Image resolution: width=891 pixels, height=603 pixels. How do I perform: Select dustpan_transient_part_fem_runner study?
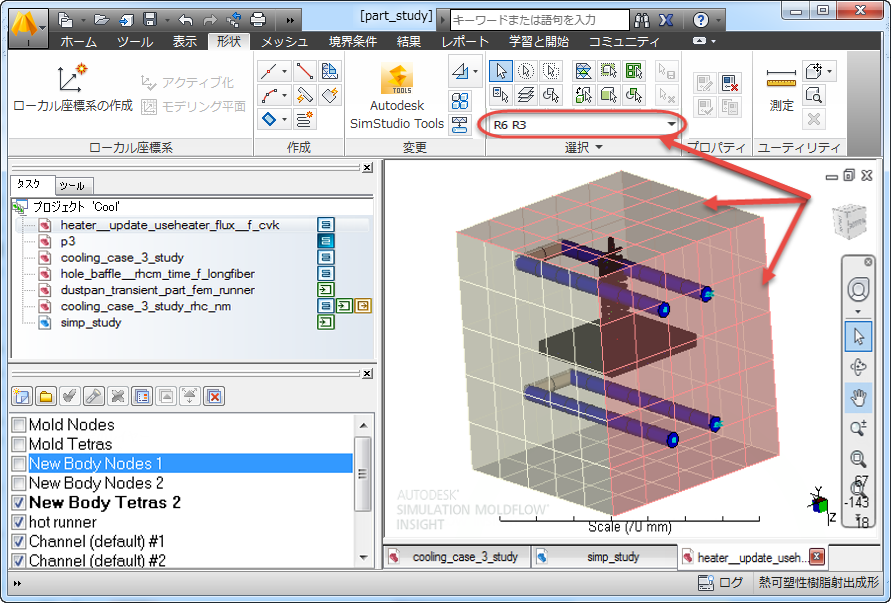click(x=157, y=290)
